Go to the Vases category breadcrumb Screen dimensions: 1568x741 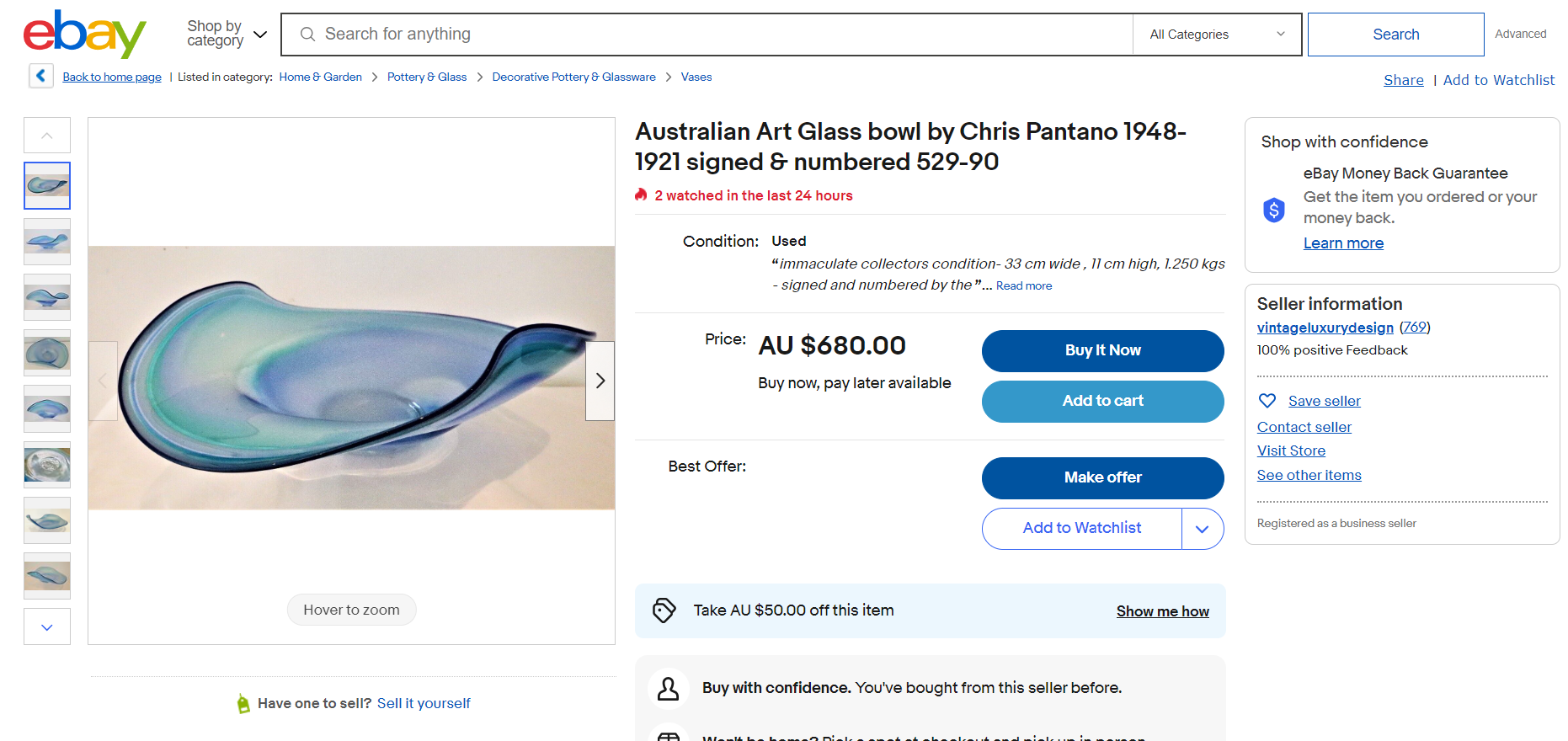(x=696, y=77)
